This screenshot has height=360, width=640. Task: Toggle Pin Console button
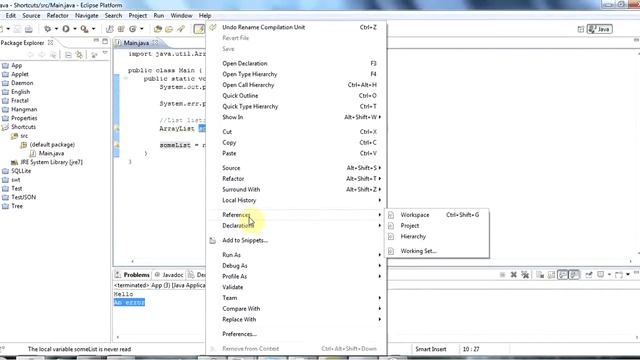[589, 275]
